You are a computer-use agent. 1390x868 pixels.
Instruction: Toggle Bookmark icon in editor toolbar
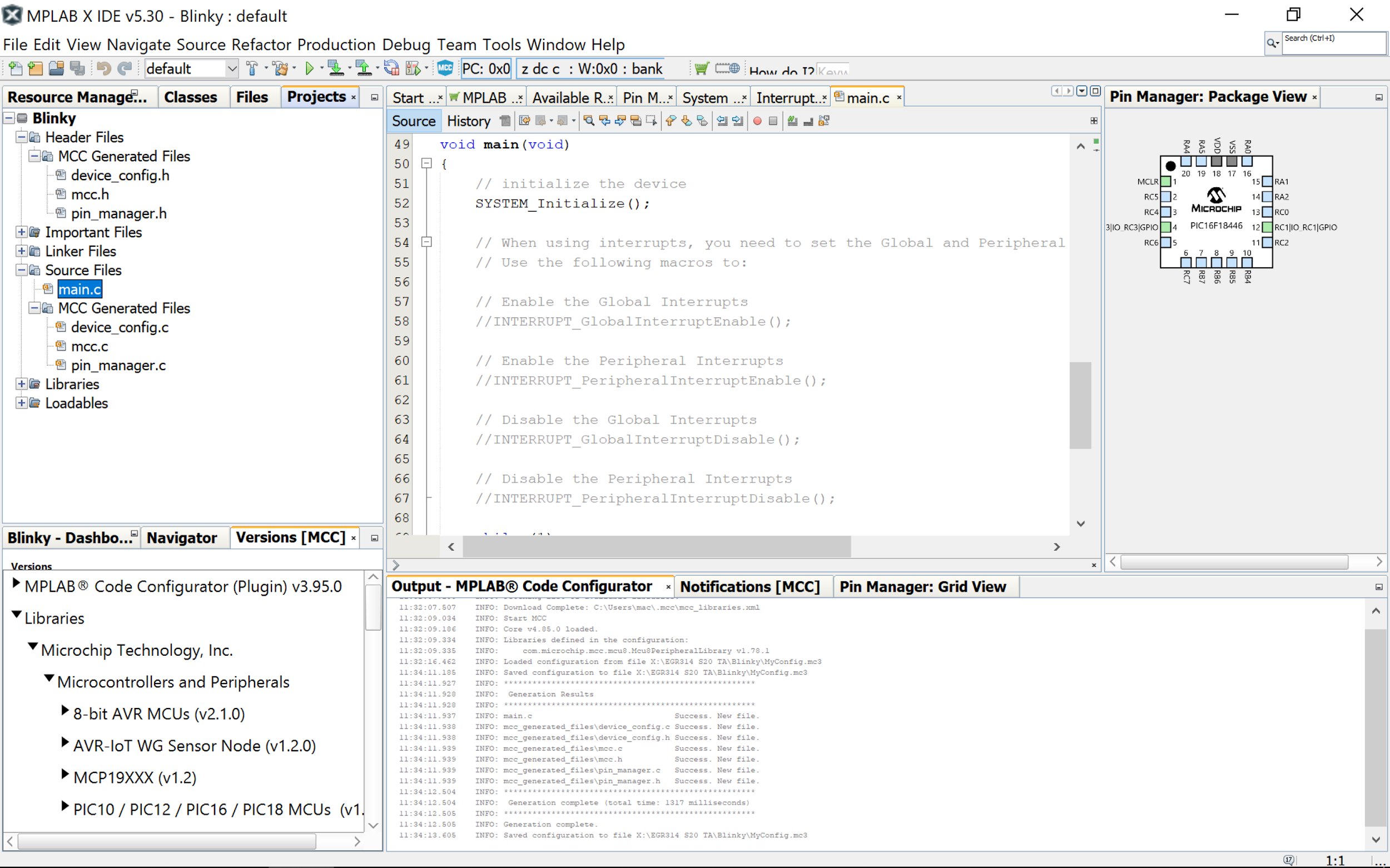tap(702, 121)
